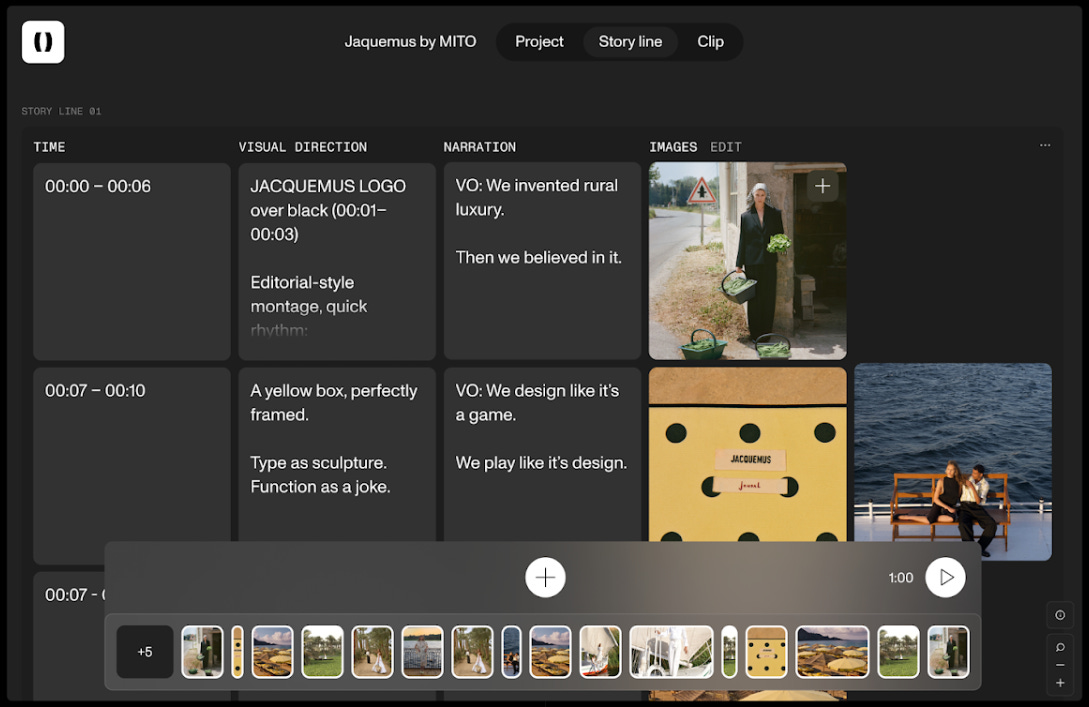1089x707 pixels.
Task: Select the woman at sunset railing timeline clip
Action: coord(422,652)
